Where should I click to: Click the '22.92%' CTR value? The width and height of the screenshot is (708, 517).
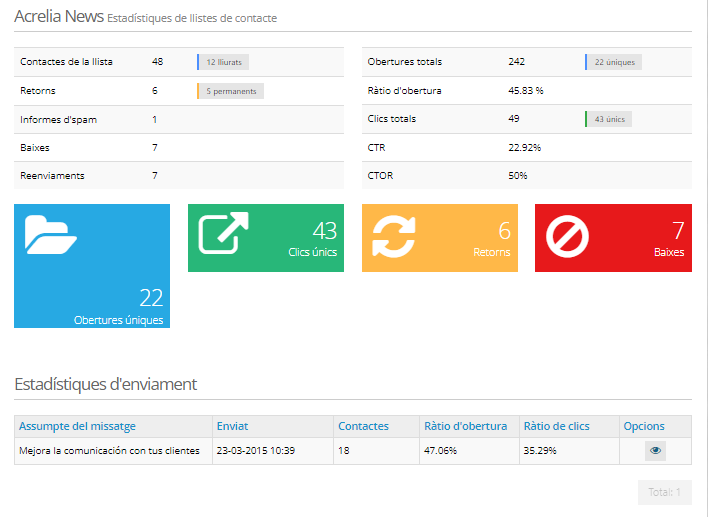pyautogui.click(x=524, y=148)
